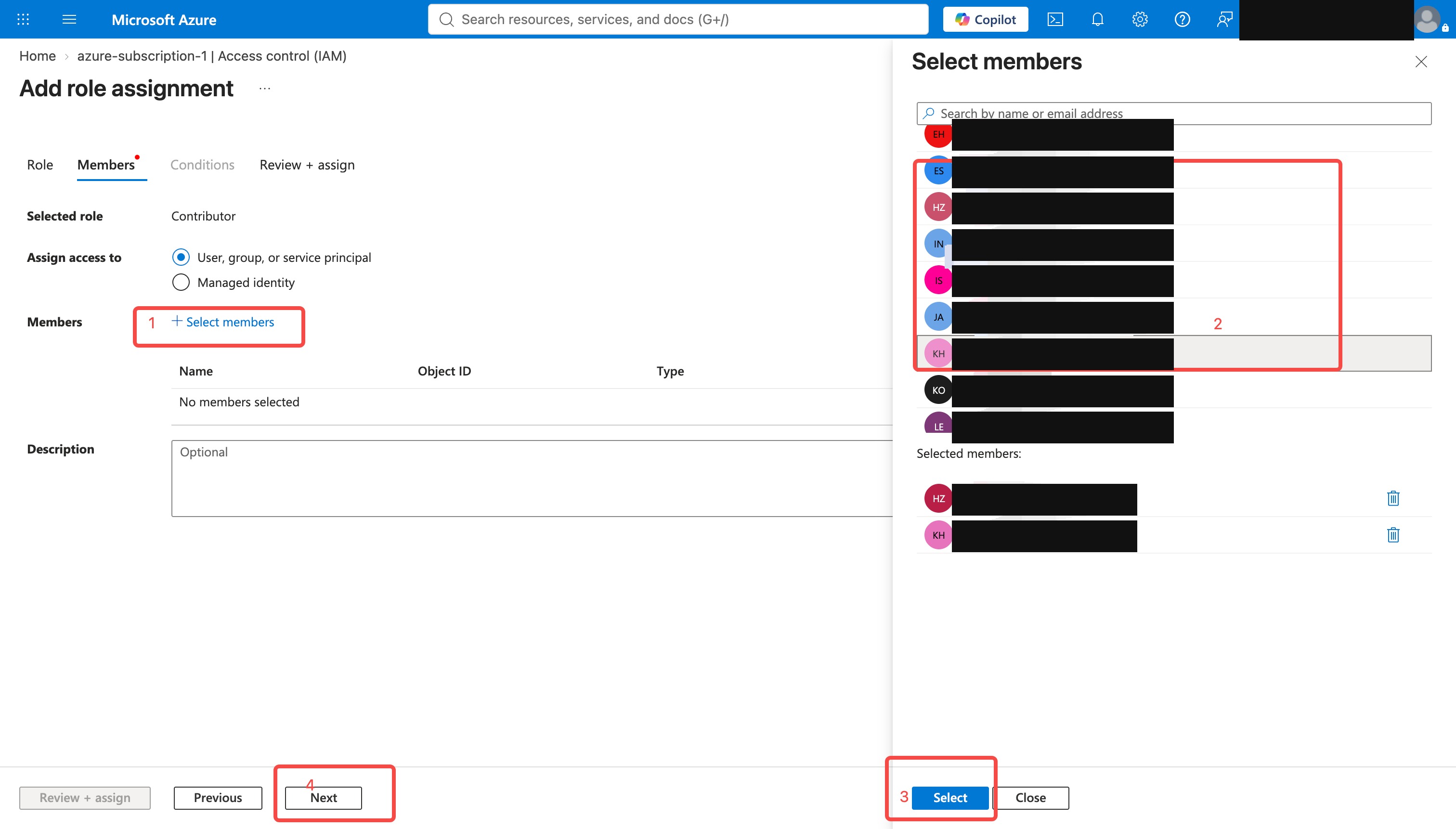Switch to the Role tab
This screenshot has height=829, width=1456.
point(40,165)
